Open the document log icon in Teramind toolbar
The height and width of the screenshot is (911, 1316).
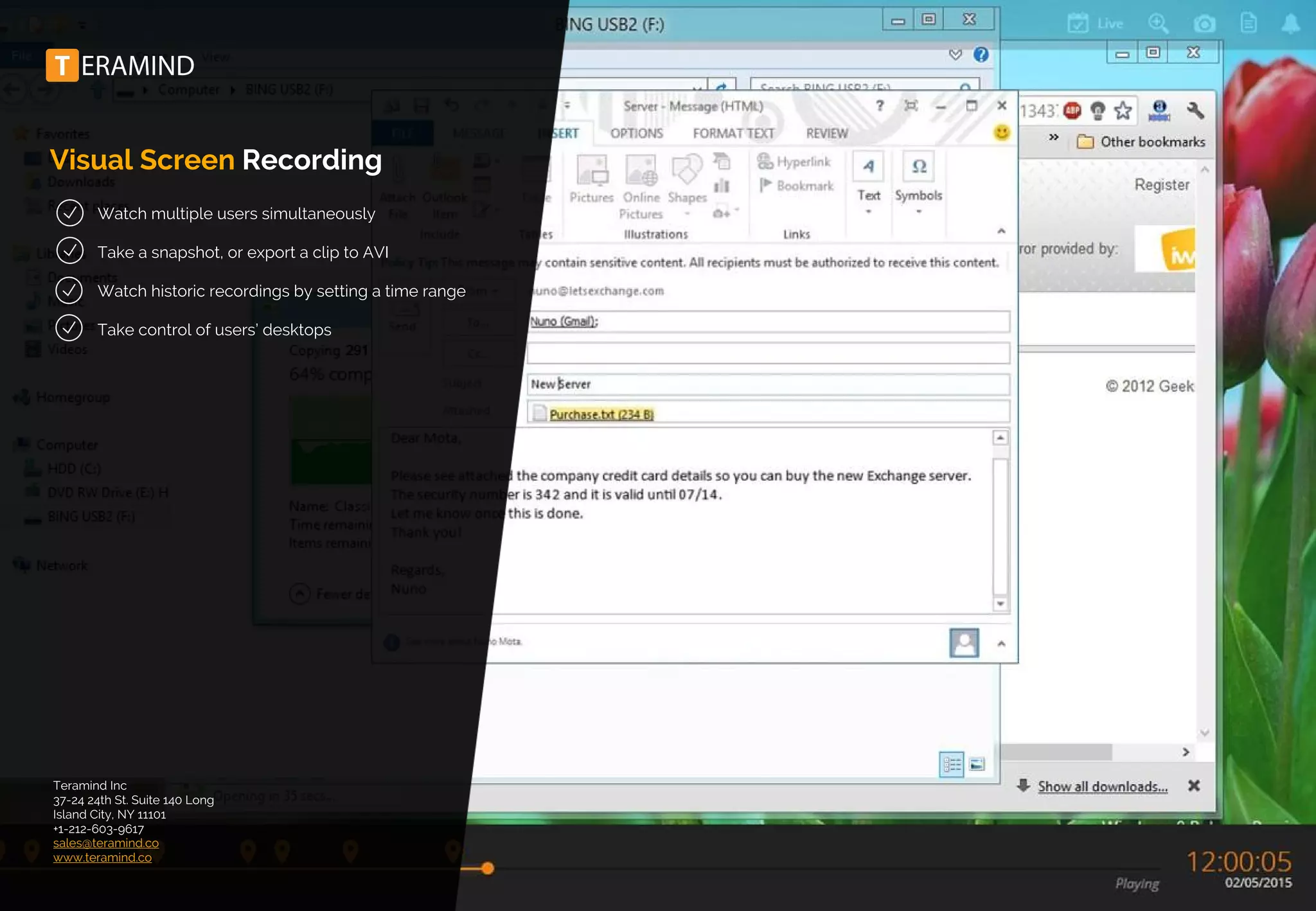[x=1249, y=24]
